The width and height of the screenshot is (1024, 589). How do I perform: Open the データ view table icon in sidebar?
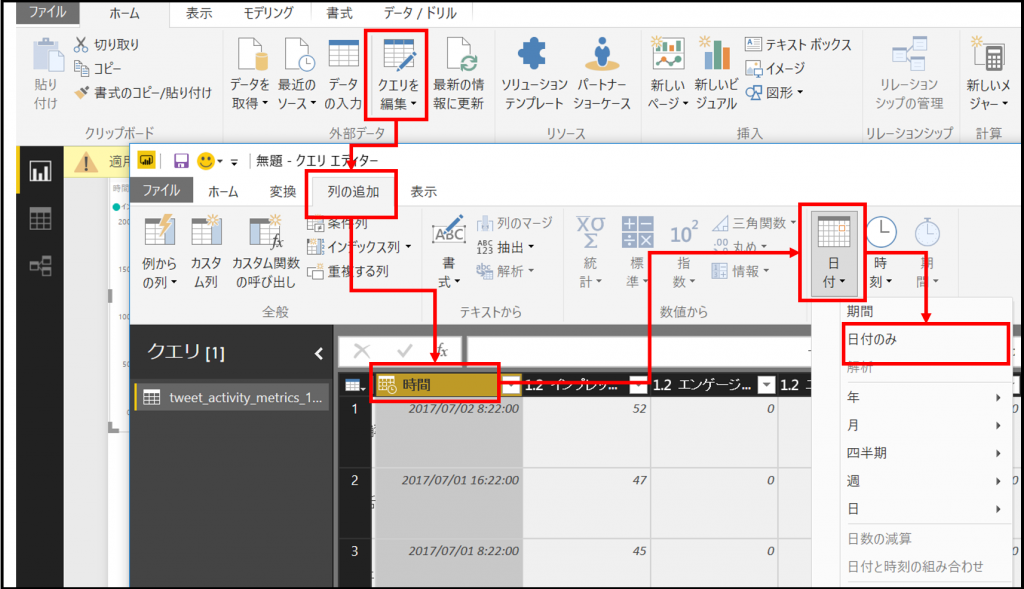[40, 218]
